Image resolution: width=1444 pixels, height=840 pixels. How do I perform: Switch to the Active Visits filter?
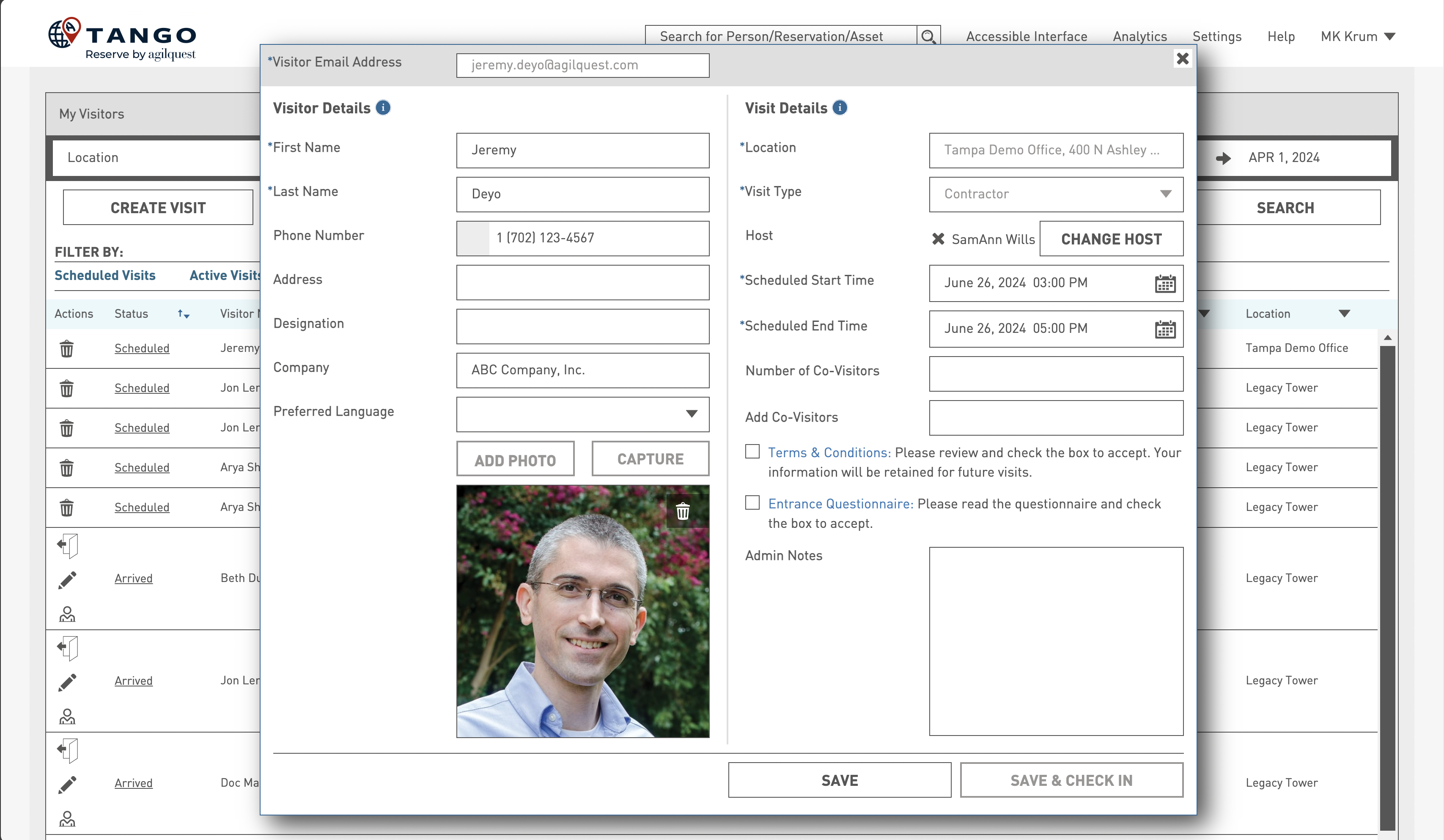tap(225, 276)
